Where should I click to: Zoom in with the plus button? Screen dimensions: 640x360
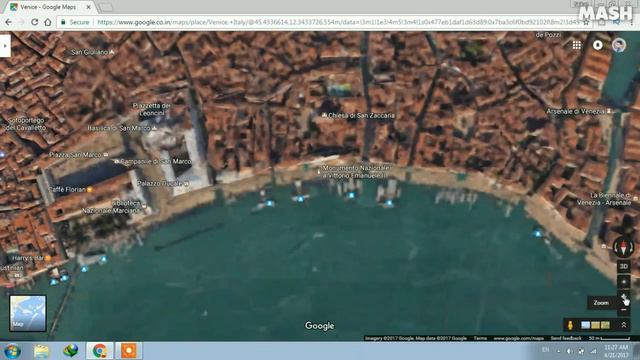624,296
